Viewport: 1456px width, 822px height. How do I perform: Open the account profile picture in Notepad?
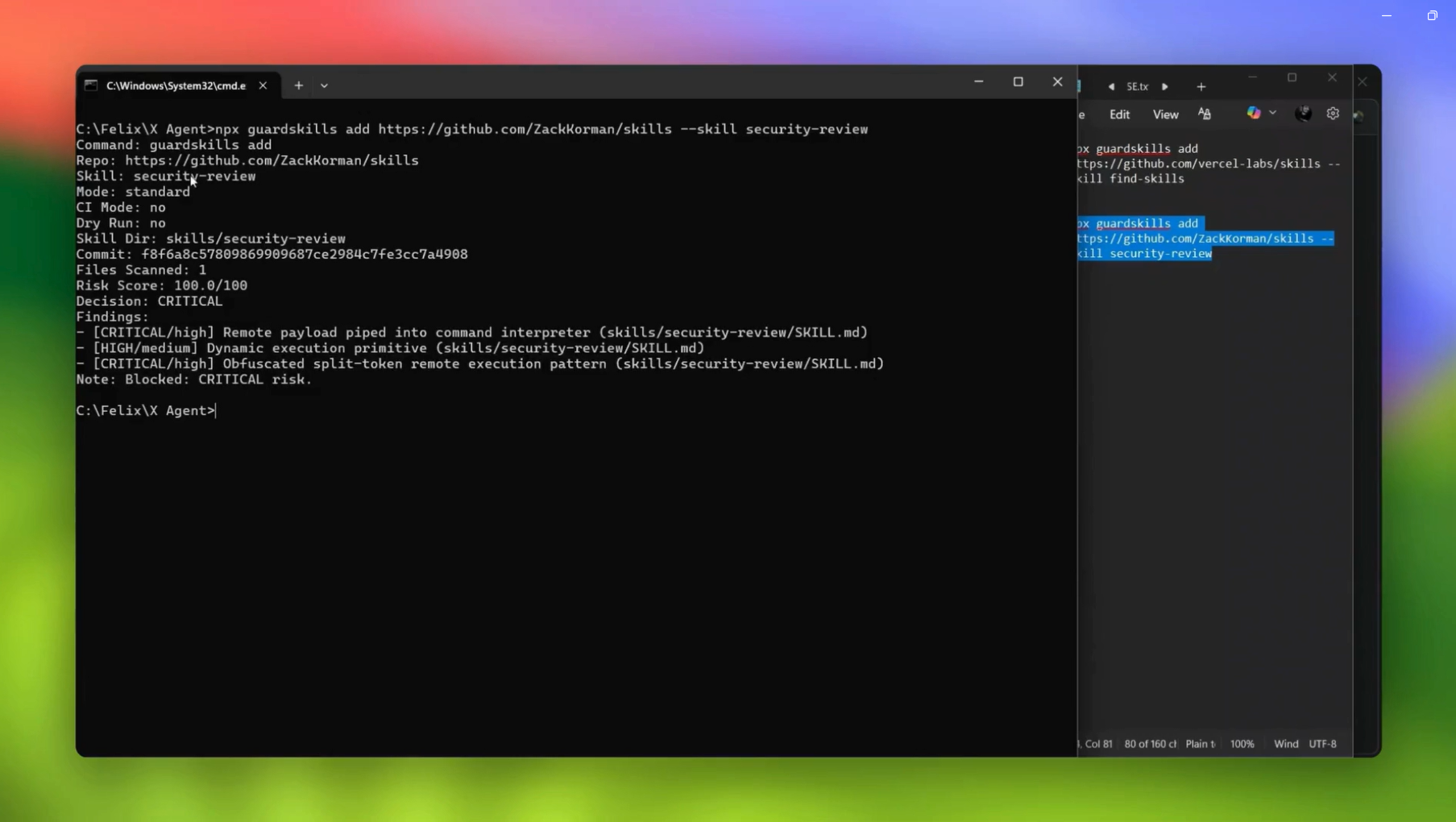click(1303, 114)
